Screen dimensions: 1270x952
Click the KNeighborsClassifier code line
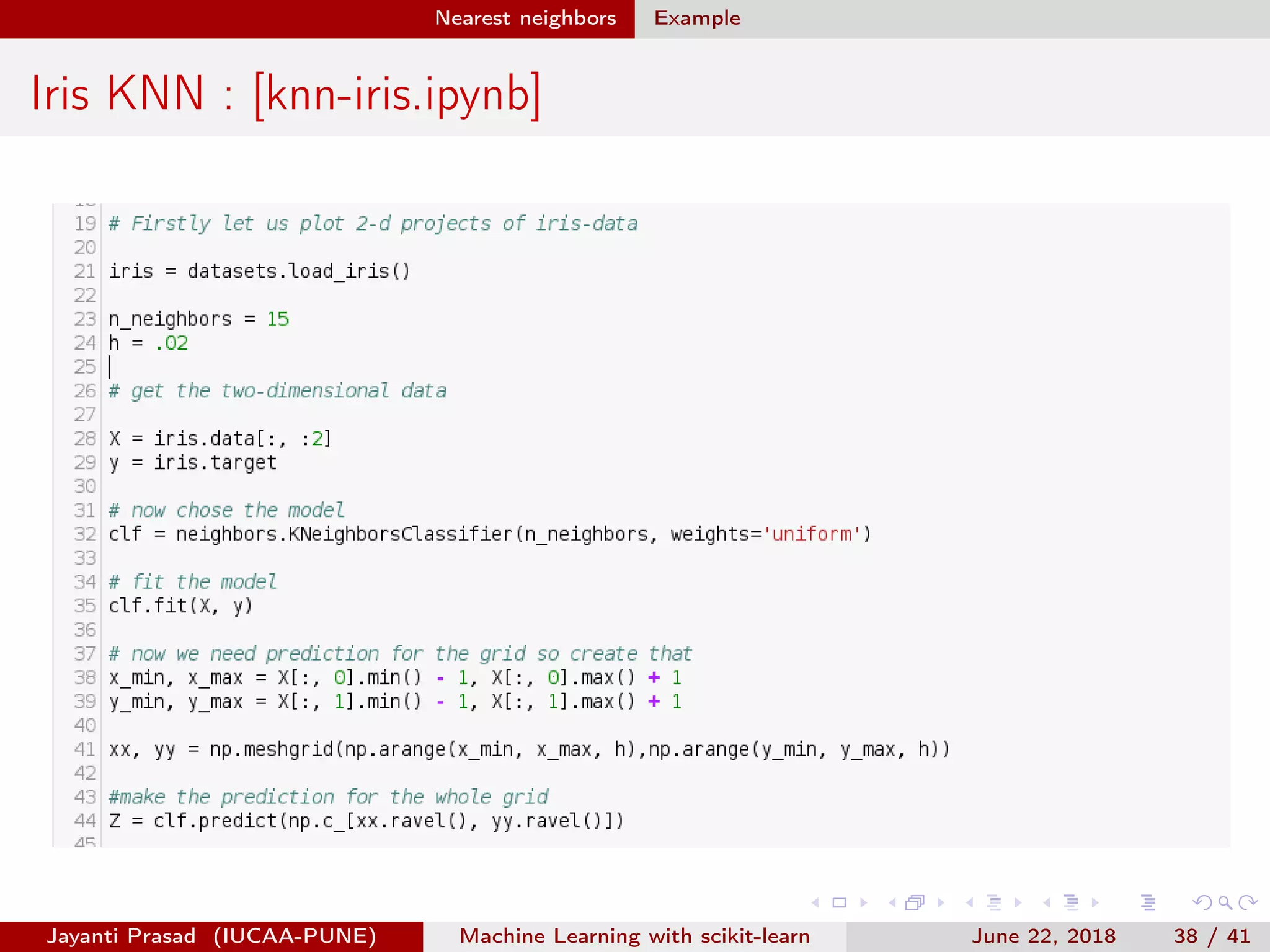click(490, 534)
